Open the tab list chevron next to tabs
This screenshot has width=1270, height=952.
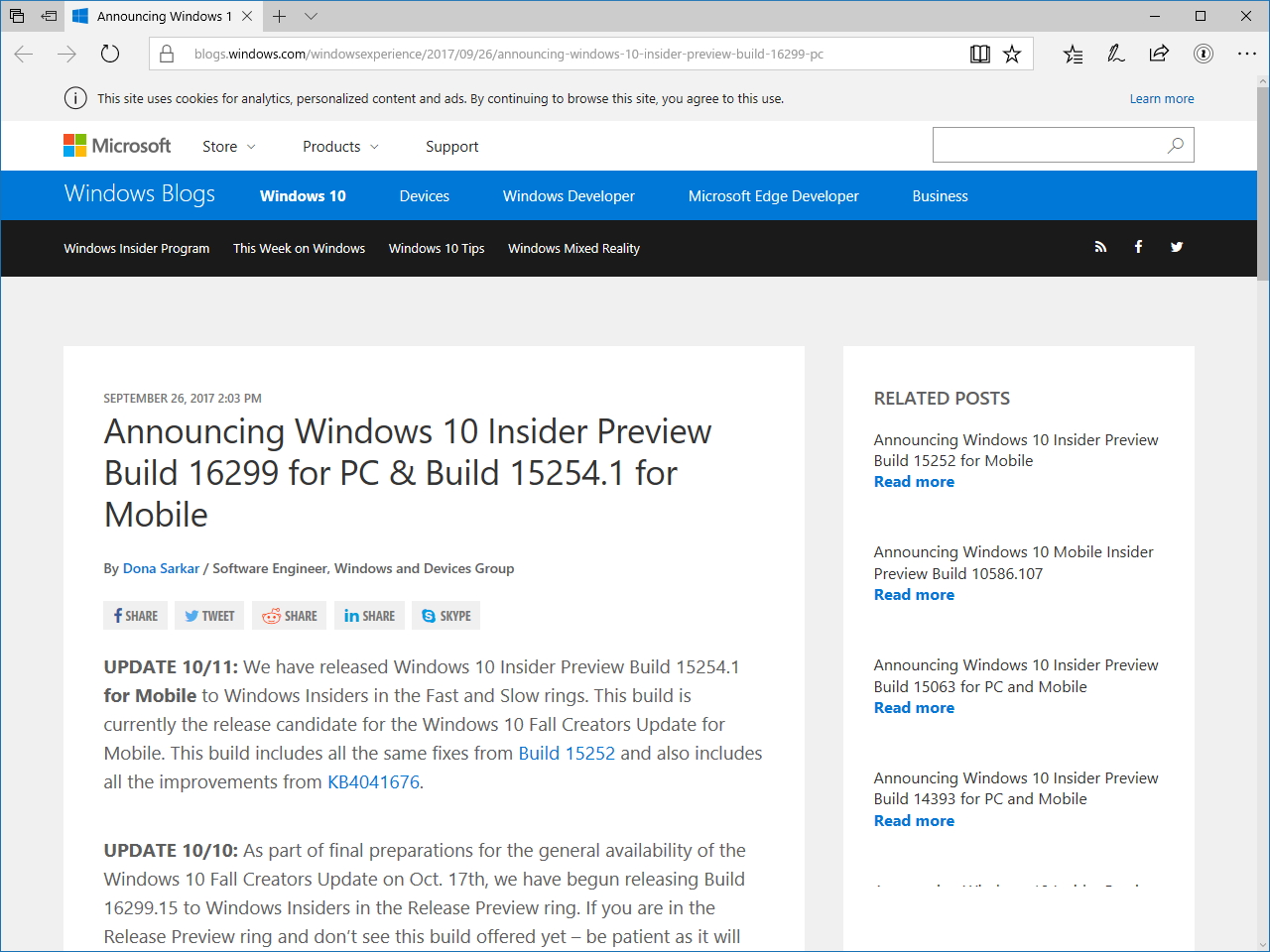pyautogui.click(x=311, y=16)
